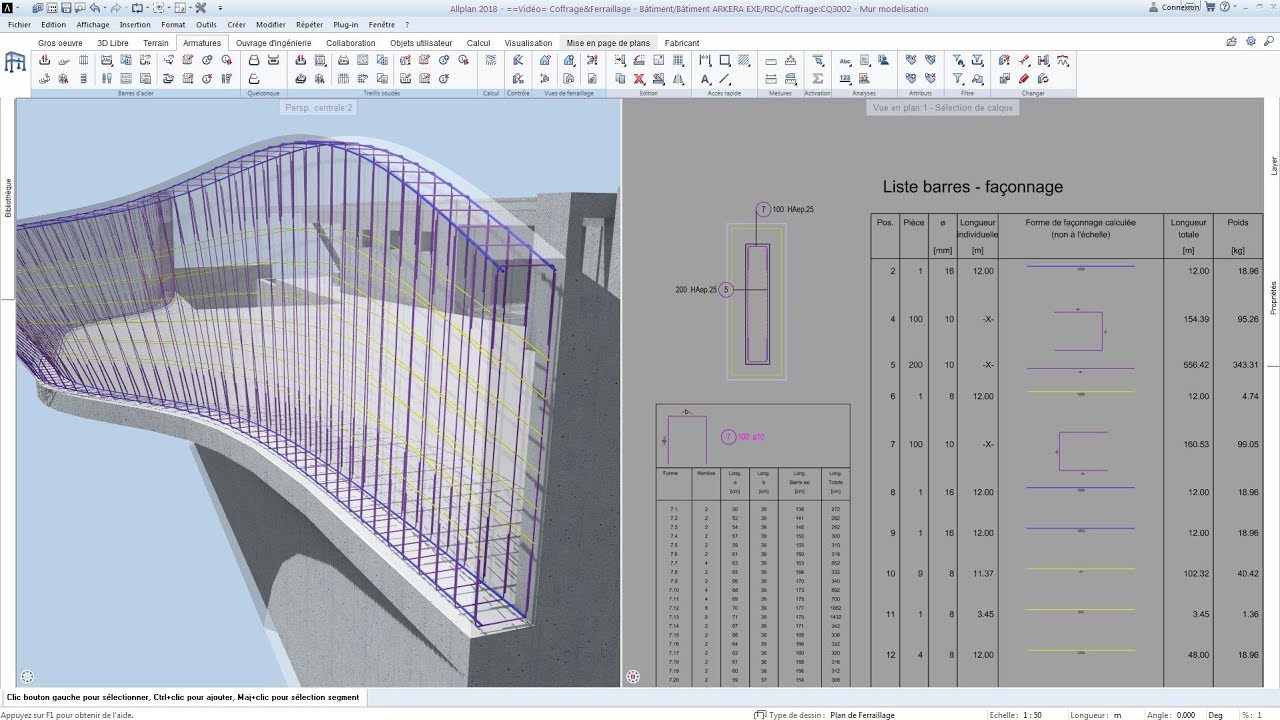Click the red X delete icon in Edition
This screenshot has width=1280, height=720.
pos(640,79)
